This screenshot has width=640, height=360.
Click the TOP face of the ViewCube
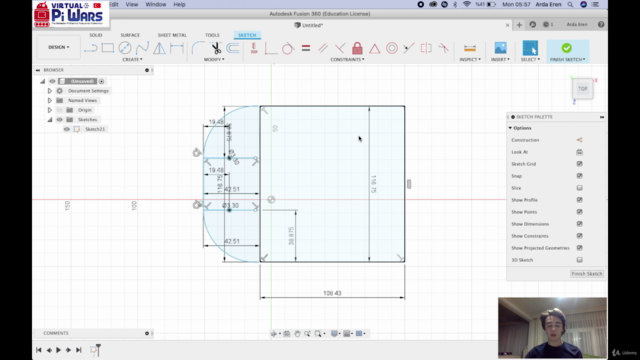click(582, 89)
